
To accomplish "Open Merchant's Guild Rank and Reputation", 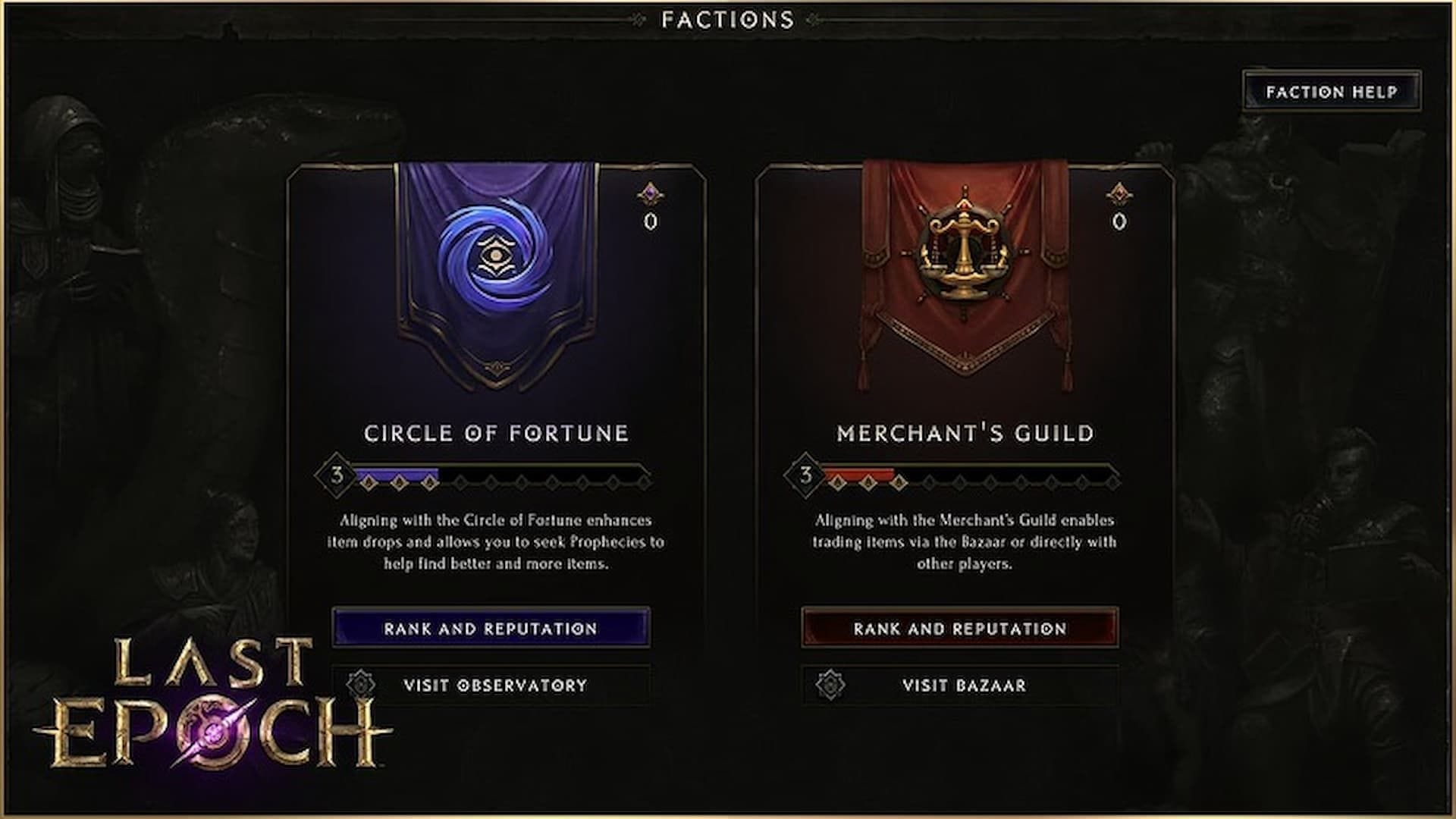I will click(x=959, y=628).
